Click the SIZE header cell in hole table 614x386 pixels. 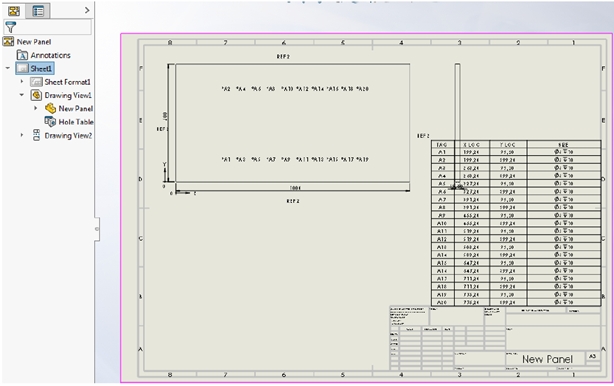tap(564, 144)
